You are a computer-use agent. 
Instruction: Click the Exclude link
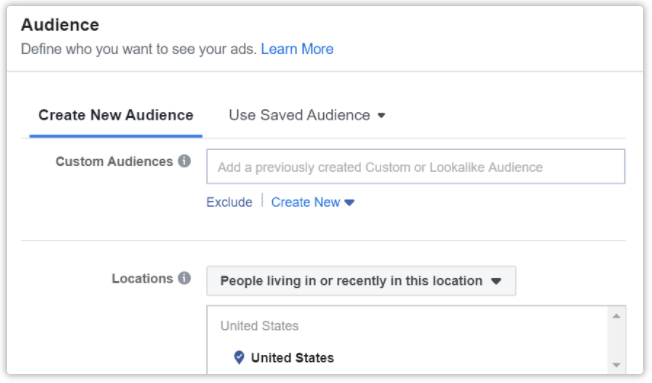tap(229, 202)
